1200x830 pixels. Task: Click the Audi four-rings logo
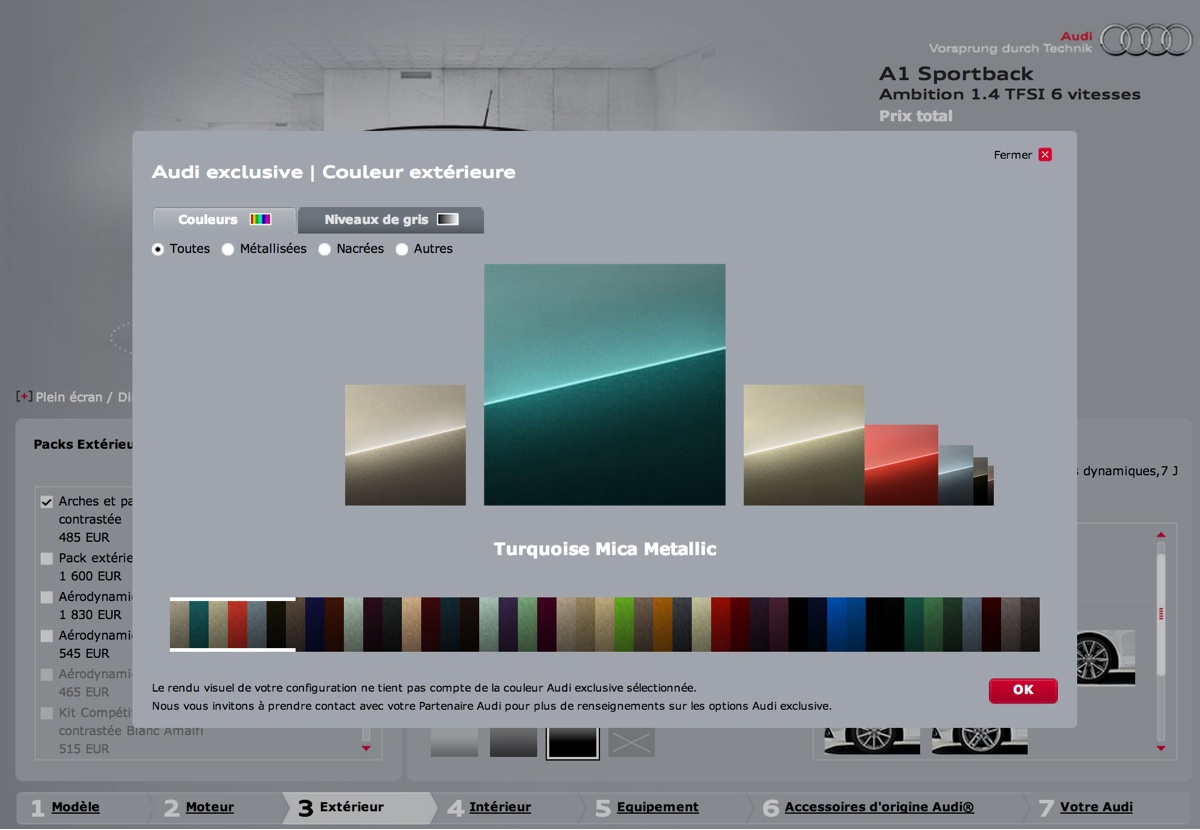click(x=1147, y=40)
